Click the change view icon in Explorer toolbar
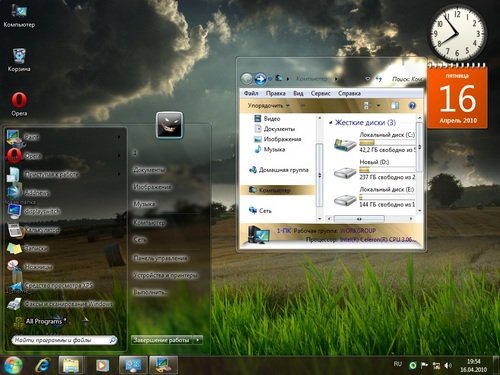 click(x=366, y=106)
